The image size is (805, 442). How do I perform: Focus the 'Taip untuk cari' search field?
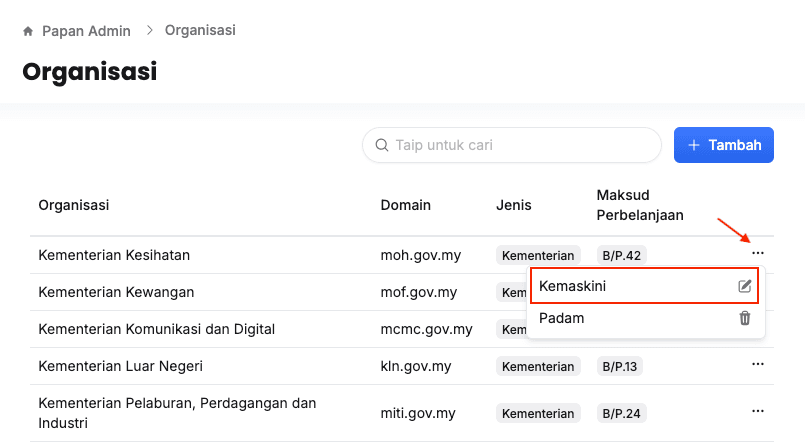click(520, 145)
